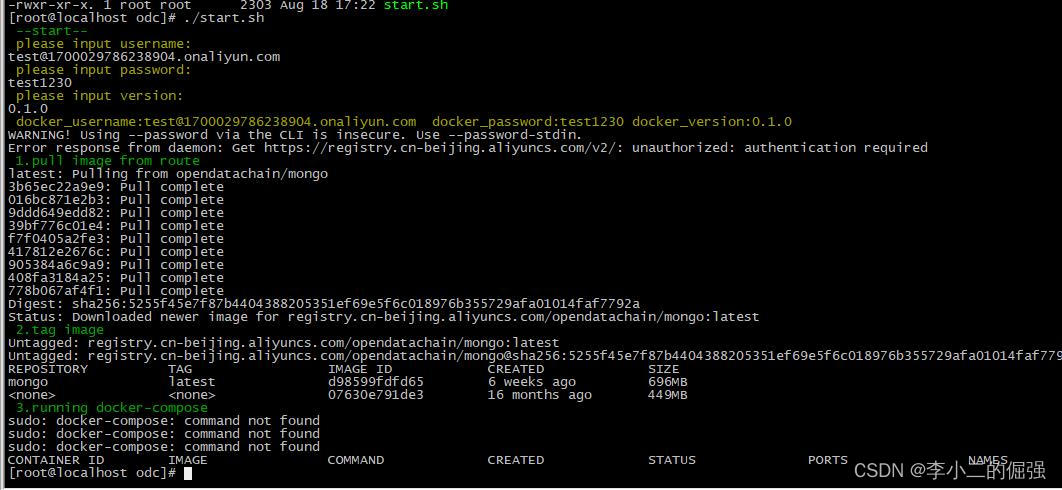Click the entered password test1230

click(x=40, y=83)
